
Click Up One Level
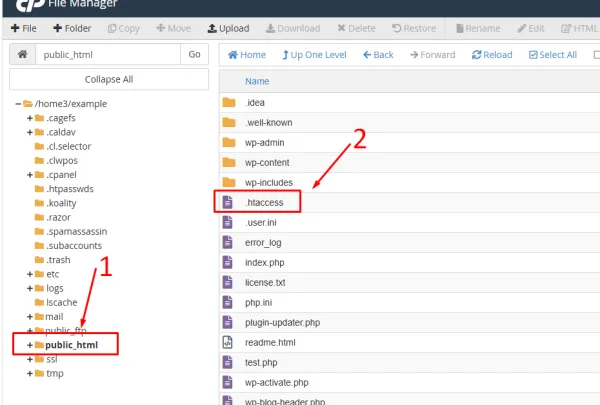click(x=314, y=55)
